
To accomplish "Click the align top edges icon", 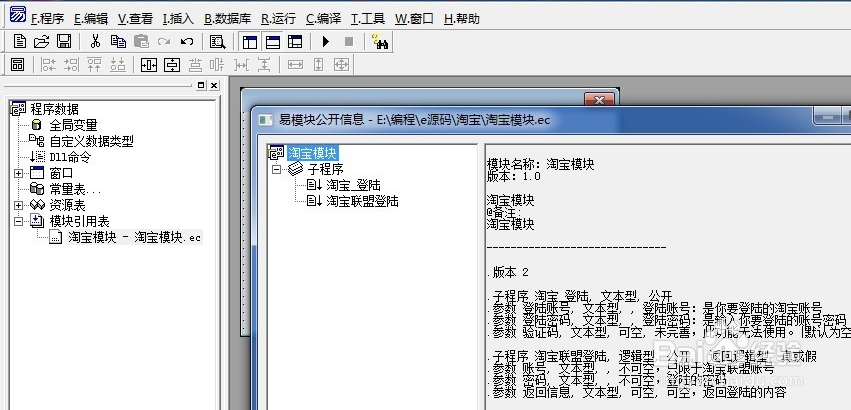I will [94, 65].
